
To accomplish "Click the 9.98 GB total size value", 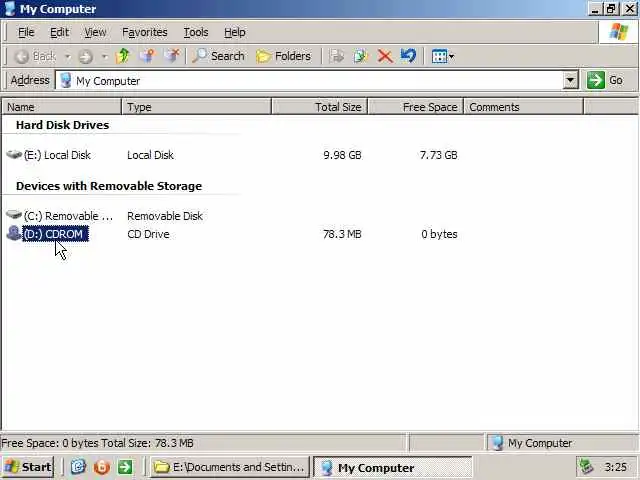I will pyautogui.click(x=342, y=155).
